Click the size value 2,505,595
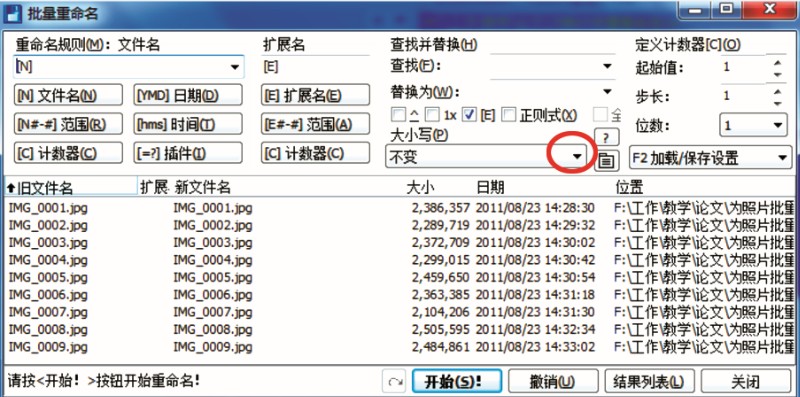The height and width of the screenshot is (397, 800). pos(441,330)
